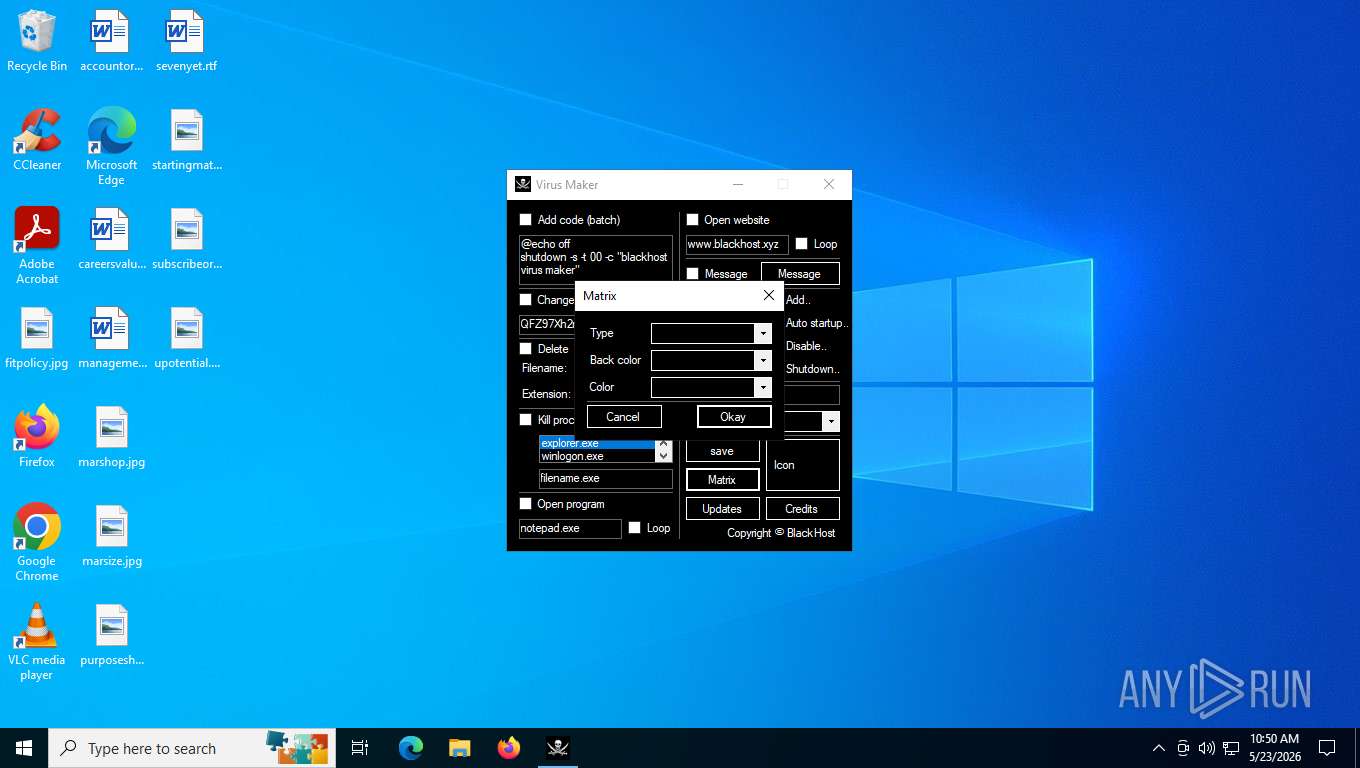Select marshop.jpg desktop file
Viewport: 1360px width, 768px height.
(111, 437)
